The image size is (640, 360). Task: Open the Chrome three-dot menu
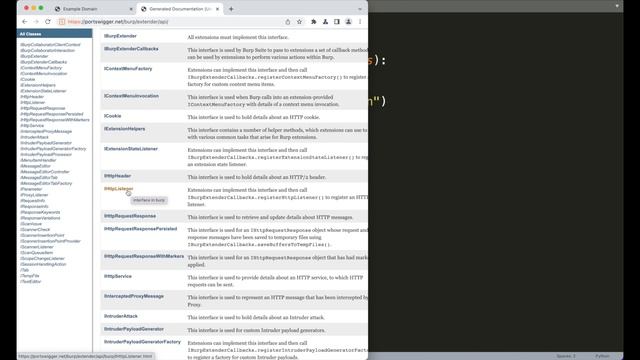coord(360,22)
